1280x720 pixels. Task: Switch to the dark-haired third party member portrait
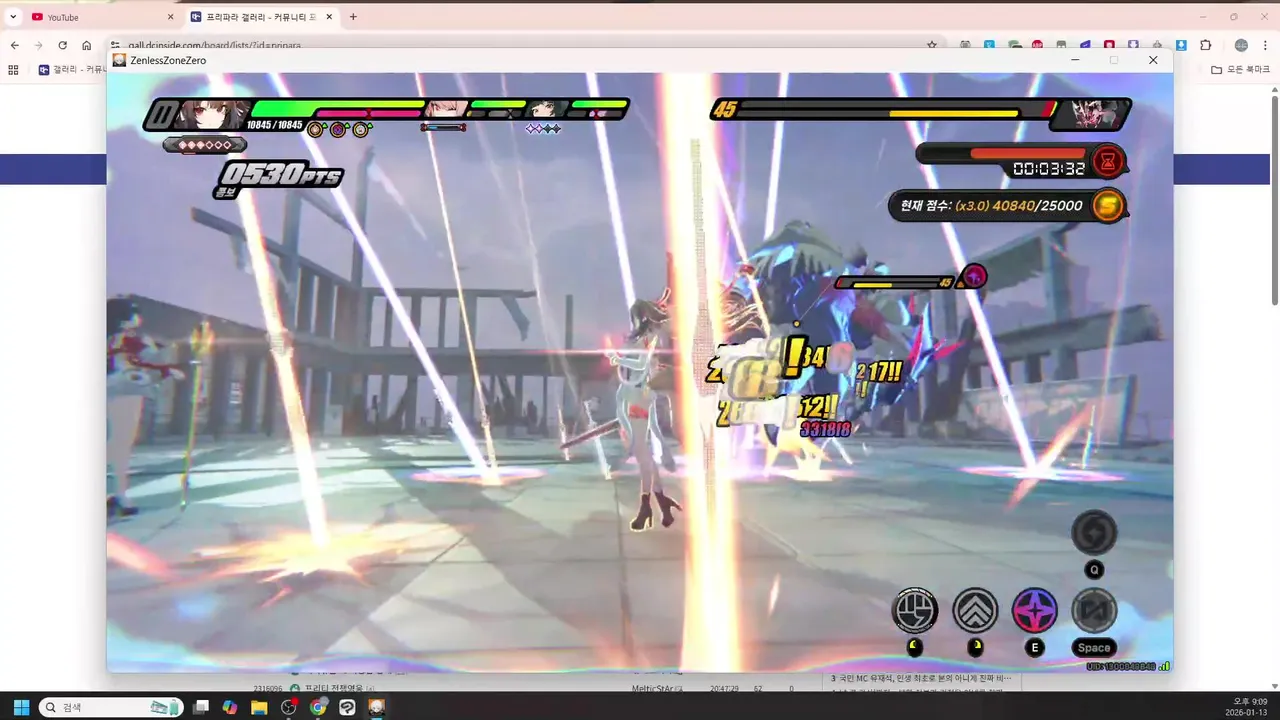545,109
